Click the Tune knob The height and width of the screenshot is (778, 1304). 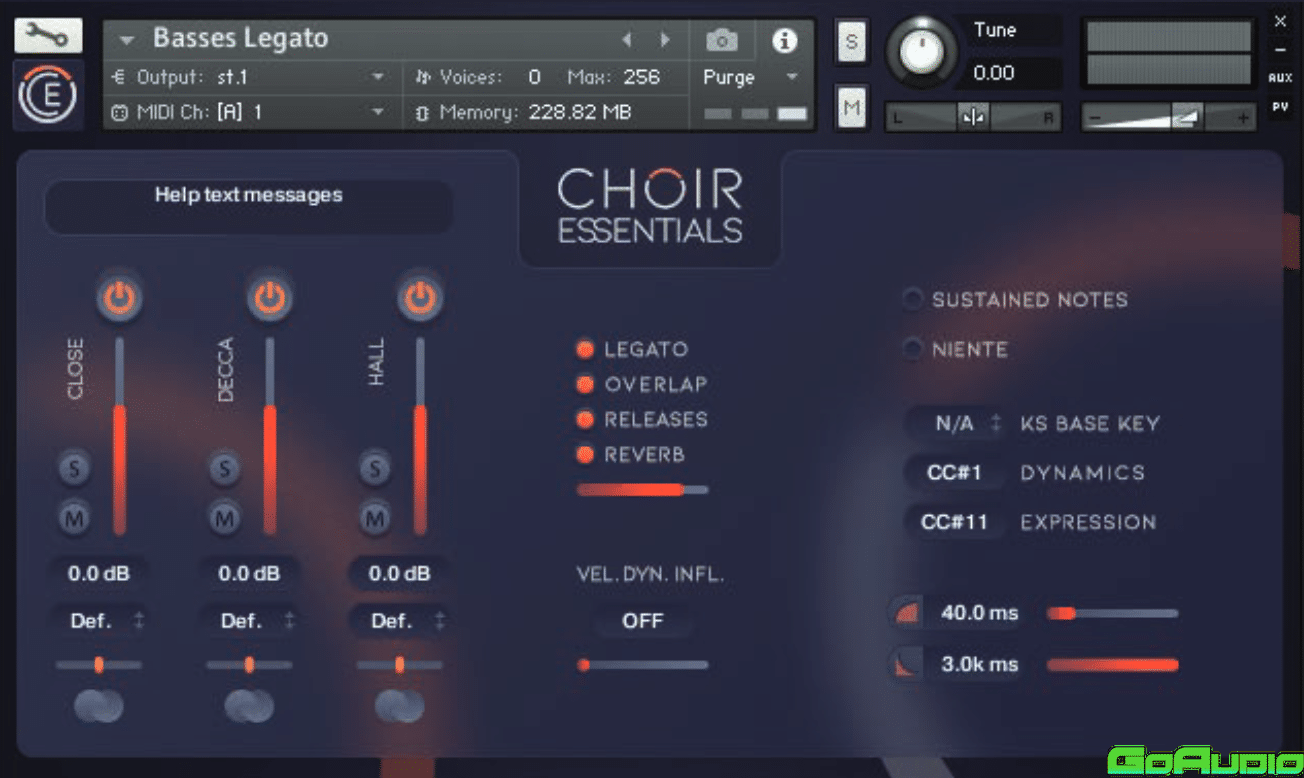pyautogui.click(x=922, y=50)
